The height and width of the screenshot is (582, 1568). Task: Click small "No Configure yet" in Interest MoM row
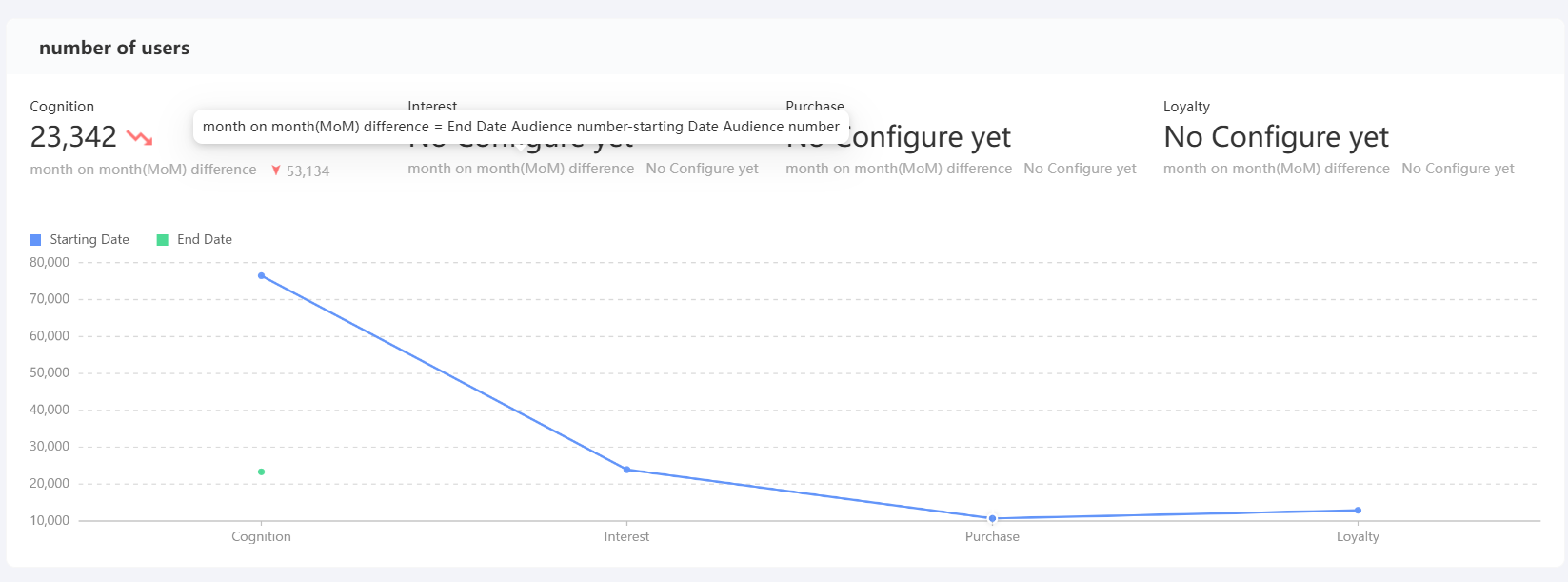702,169
